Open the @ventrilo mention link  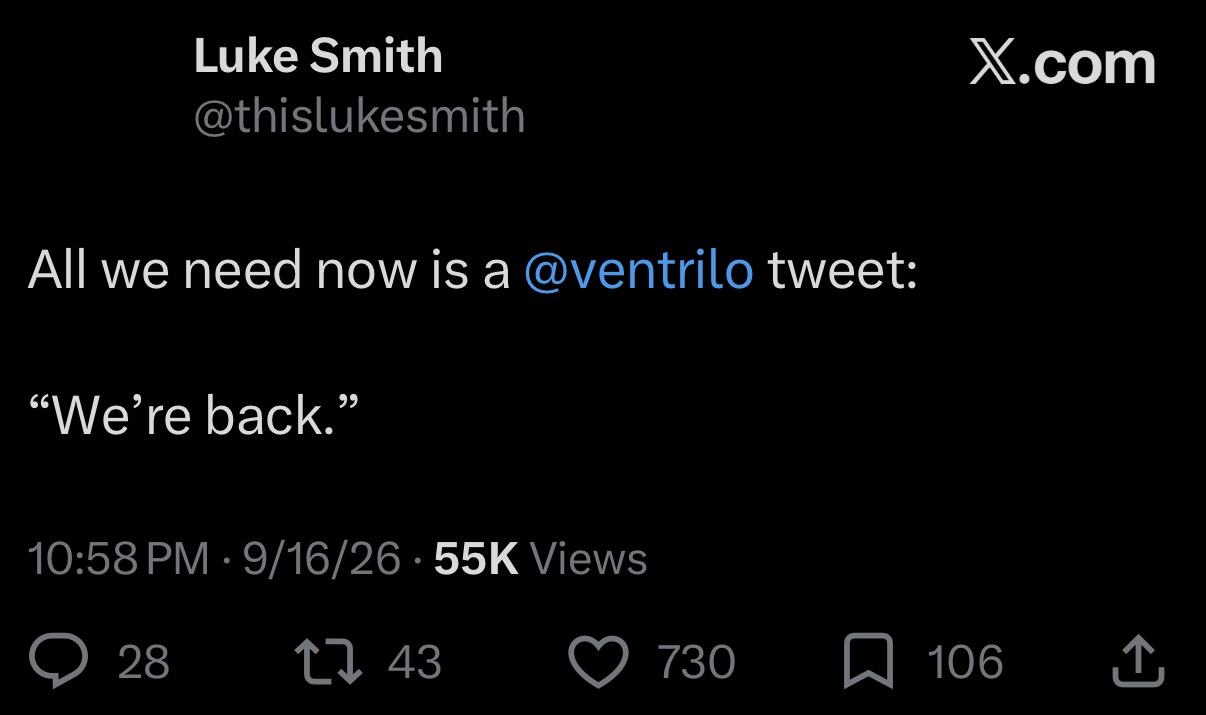[x=638, y=271]
